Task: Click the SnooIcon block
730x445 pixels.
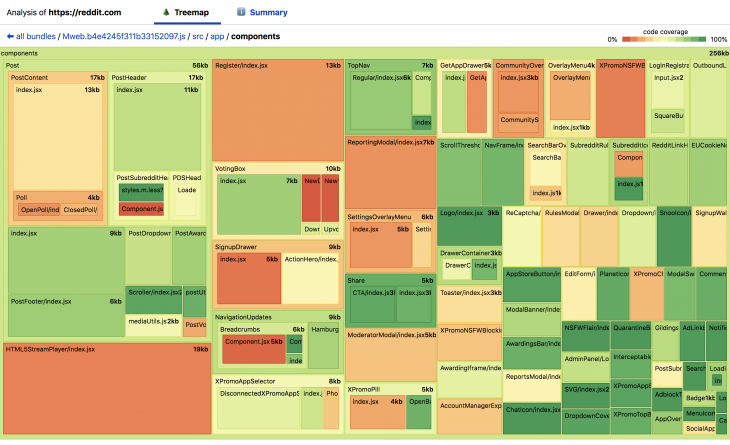Action: [674, 237]
